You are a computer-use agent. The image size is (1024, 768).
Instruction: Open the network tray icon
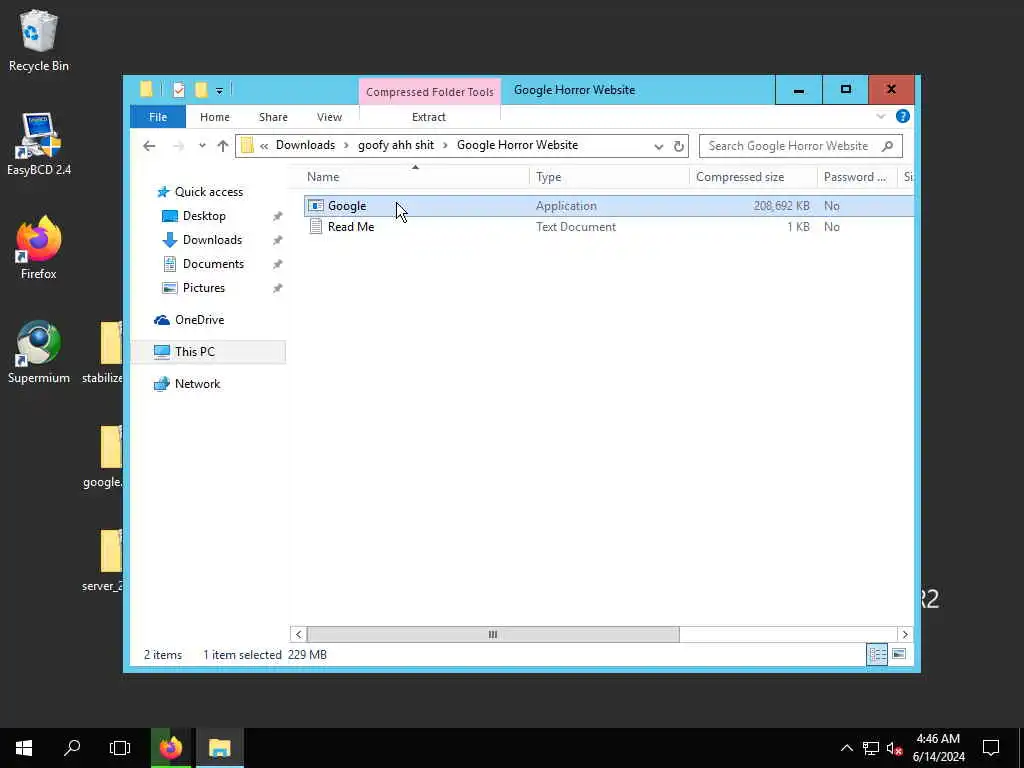coord(871,748)
